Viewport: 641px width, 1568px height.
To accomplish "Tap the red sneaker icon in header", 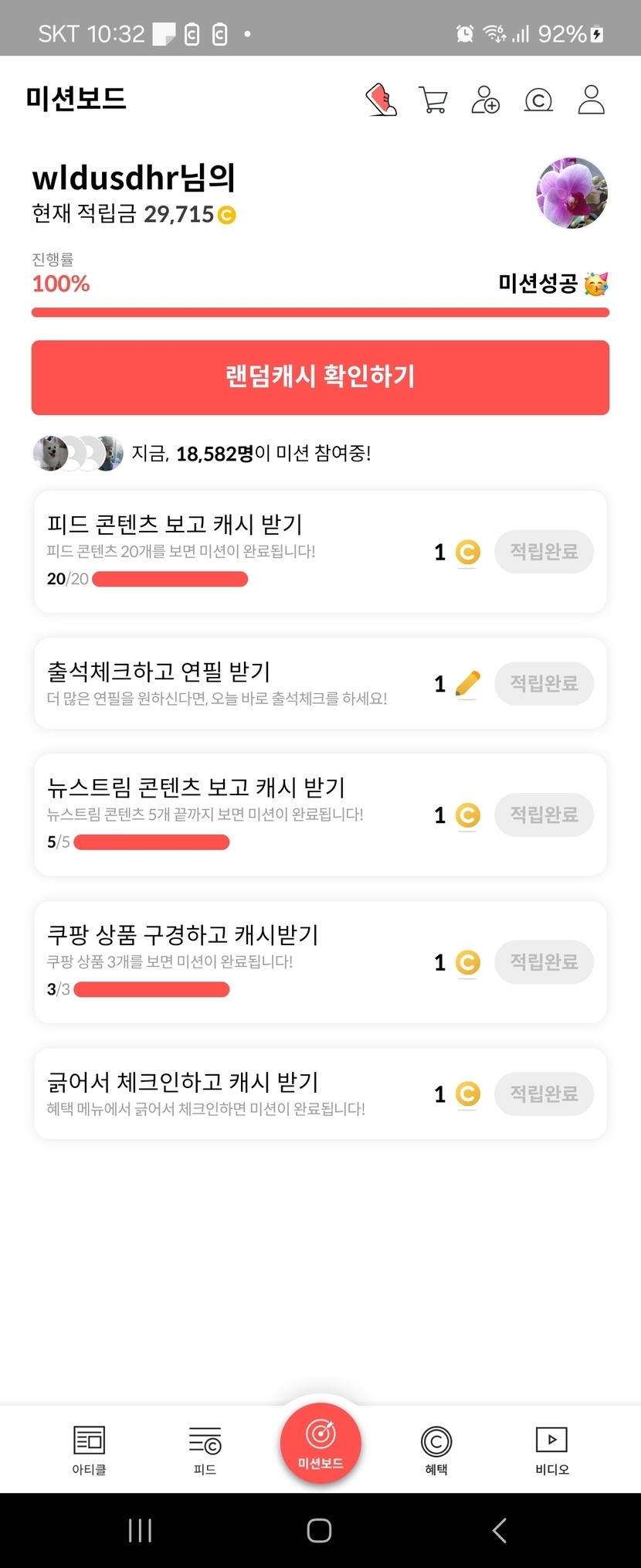I will (381, 100).
